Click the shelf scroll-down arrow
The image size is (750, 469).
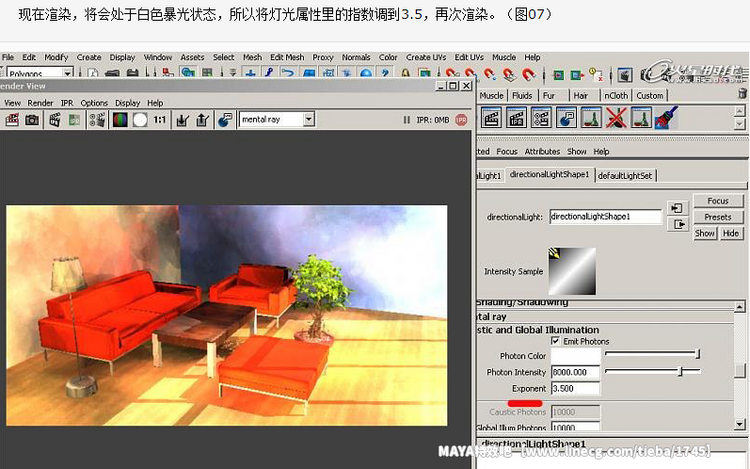point(739,124)
